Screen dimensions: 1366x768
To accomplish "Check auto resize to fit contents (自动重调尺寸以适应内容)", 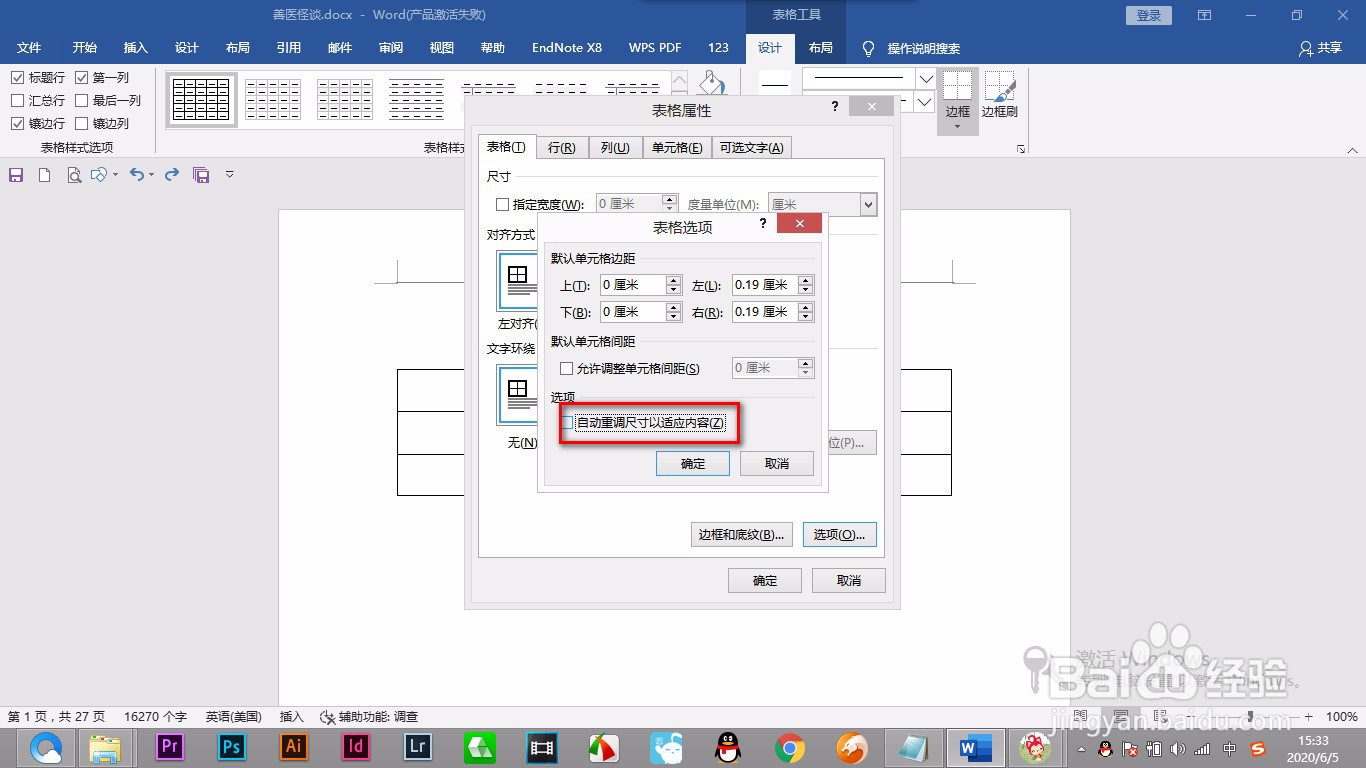I will point(567,423).
